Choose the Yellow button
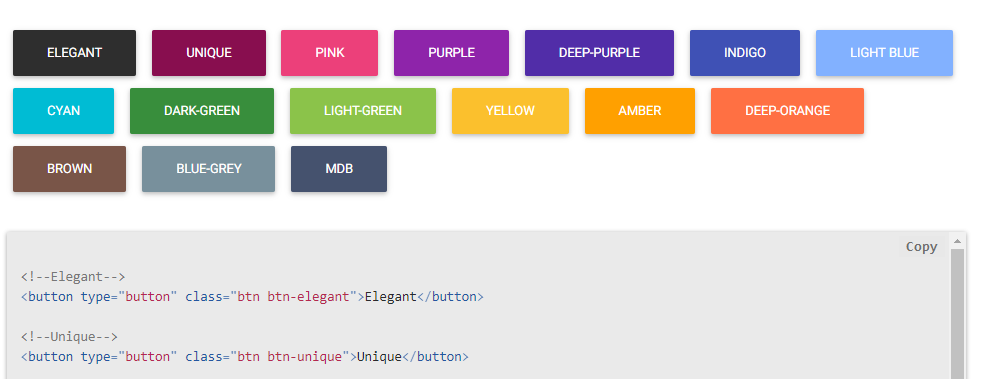 (x=510, y=111)
